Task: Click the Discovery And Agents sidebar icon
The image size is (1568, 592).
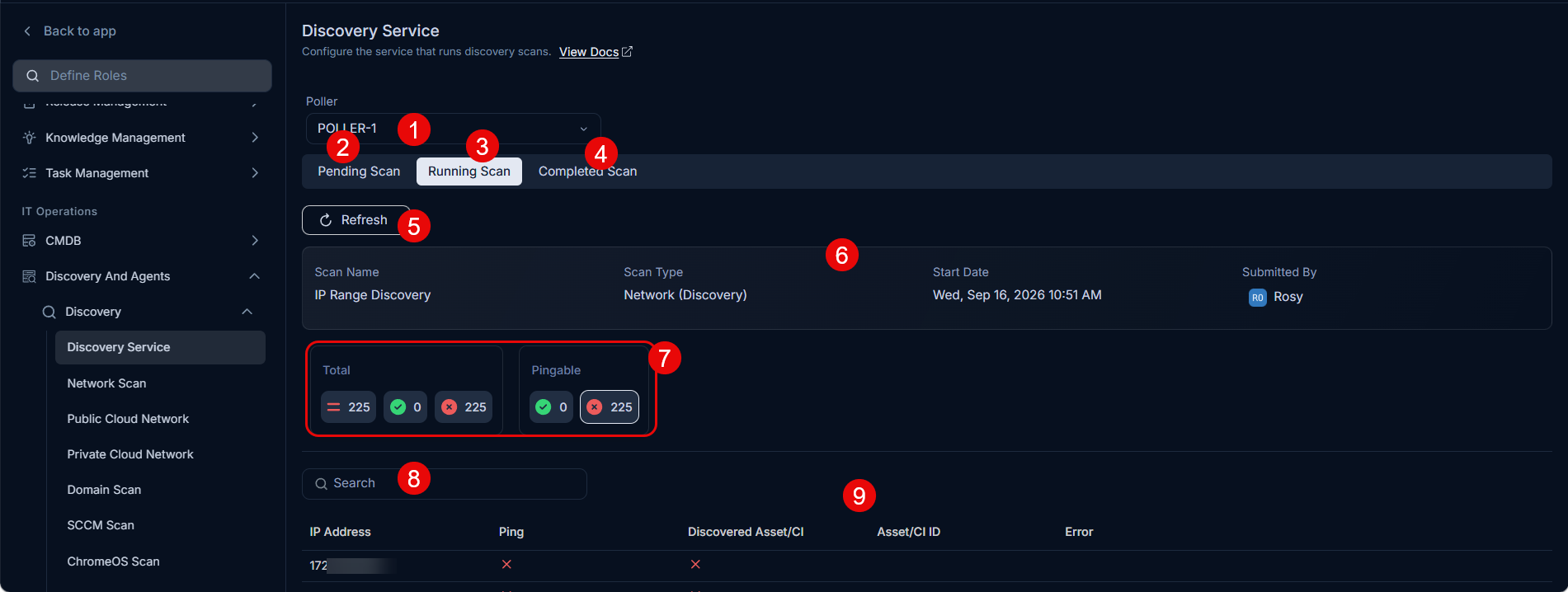Action: point(29,276)
